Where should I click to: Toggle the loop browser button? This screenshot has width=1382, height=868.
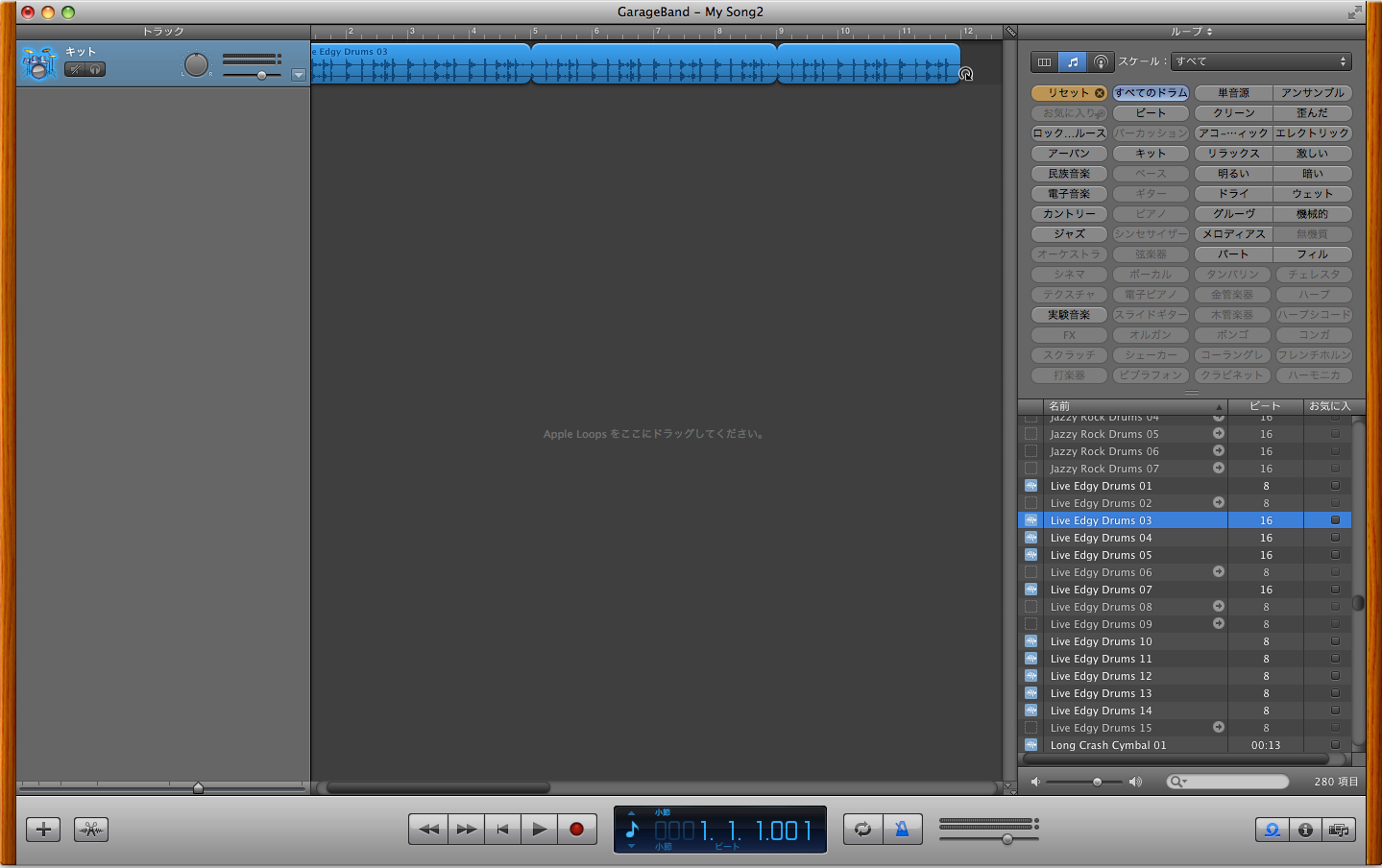1272,830
